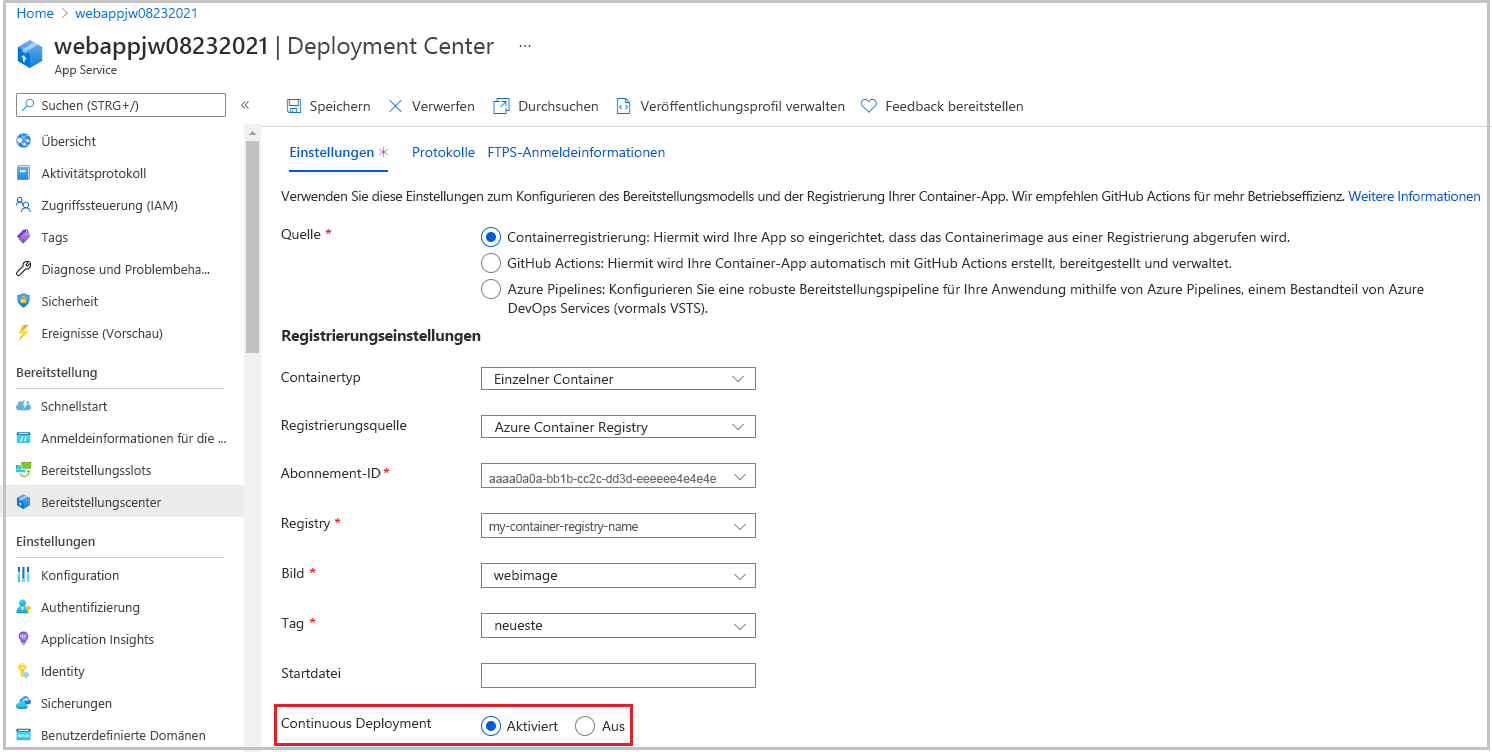Enable Continuous Deployment with Aktiviert
The height and width of the screenshot is (752, 1492).
coord(490,726)
